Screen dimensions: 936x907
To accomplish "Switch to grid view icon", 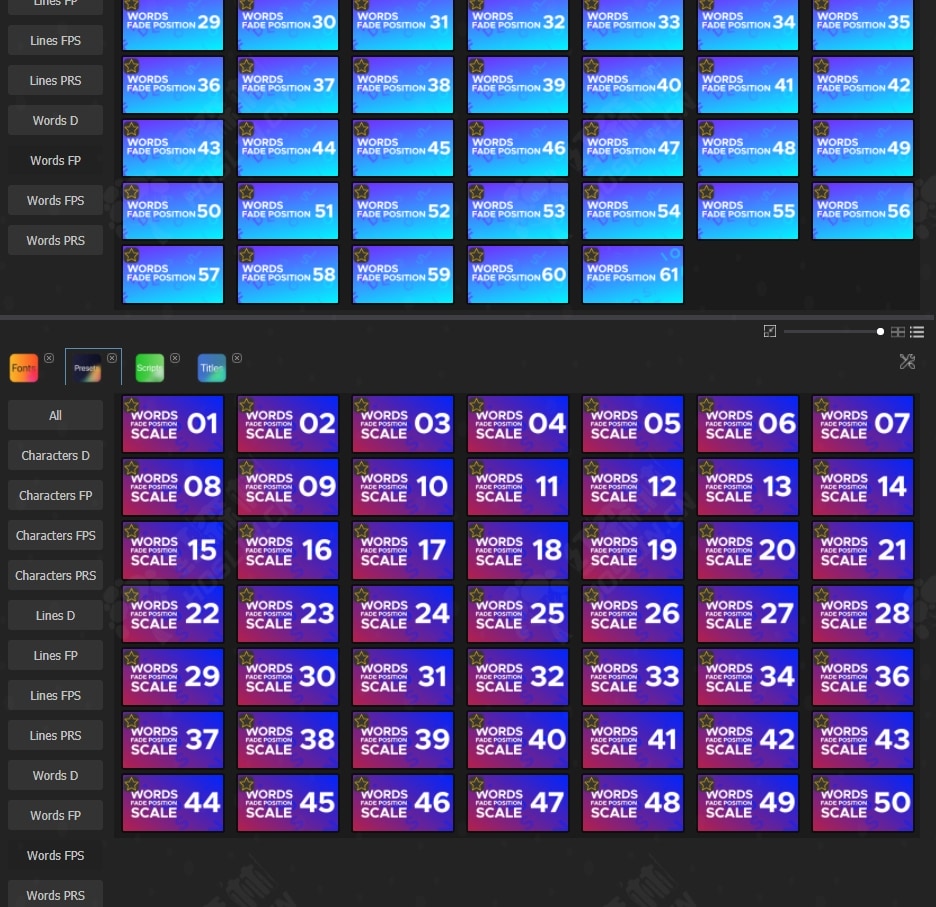I will [898, 332].
